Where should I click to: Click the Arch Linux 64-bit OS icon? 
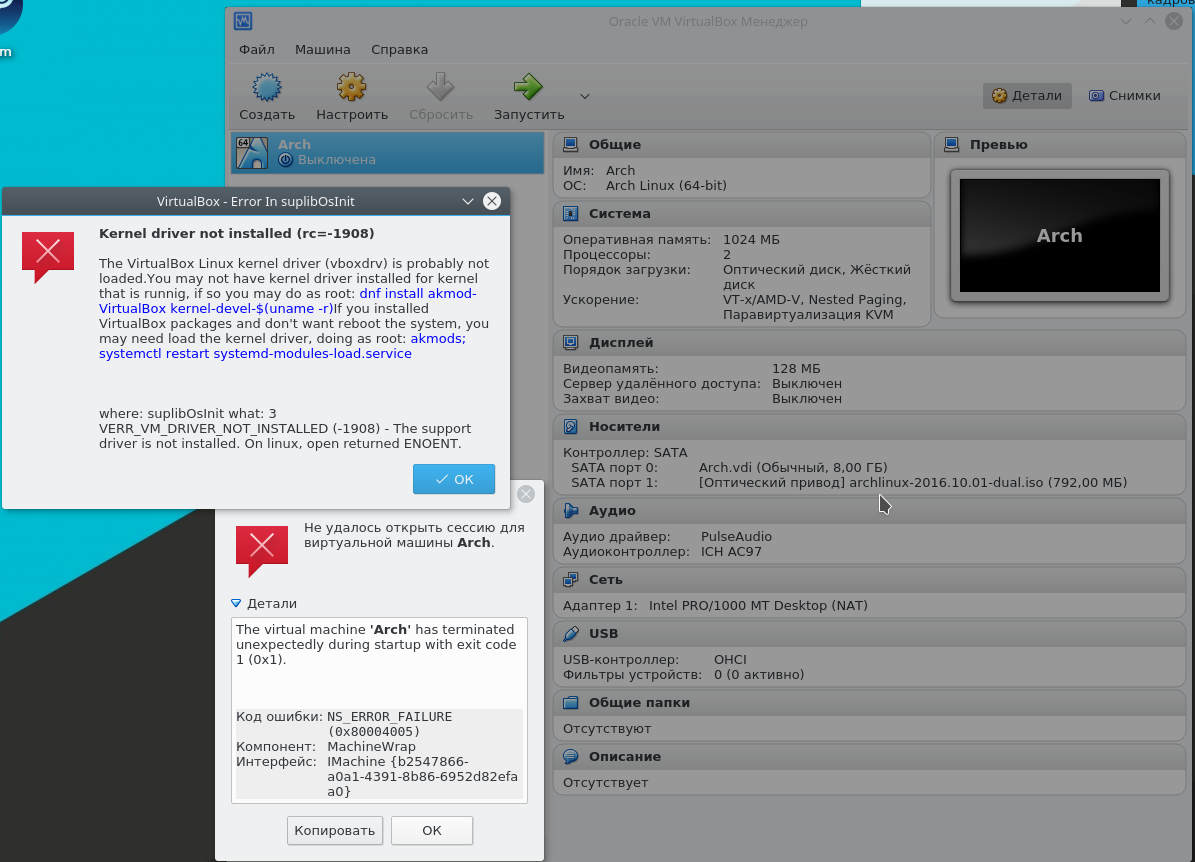coord(251,152)
